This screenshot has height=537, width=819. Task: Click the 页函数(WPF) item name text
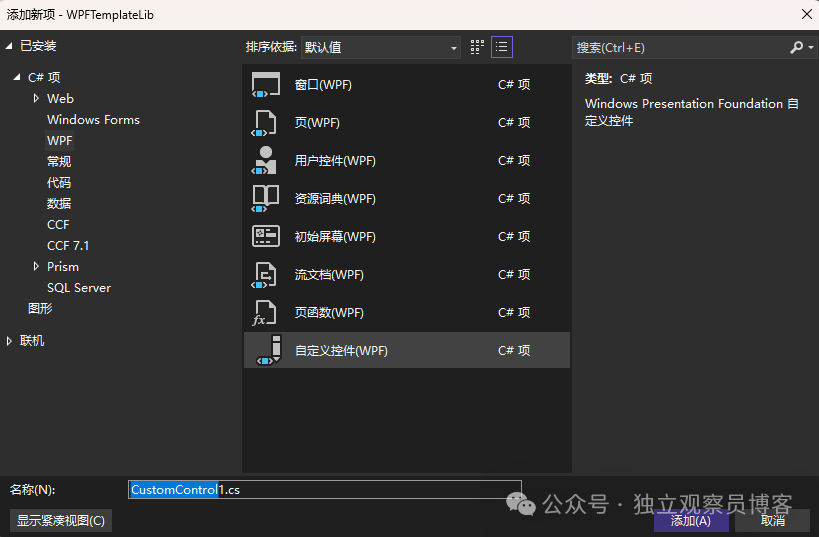point(329,312)
